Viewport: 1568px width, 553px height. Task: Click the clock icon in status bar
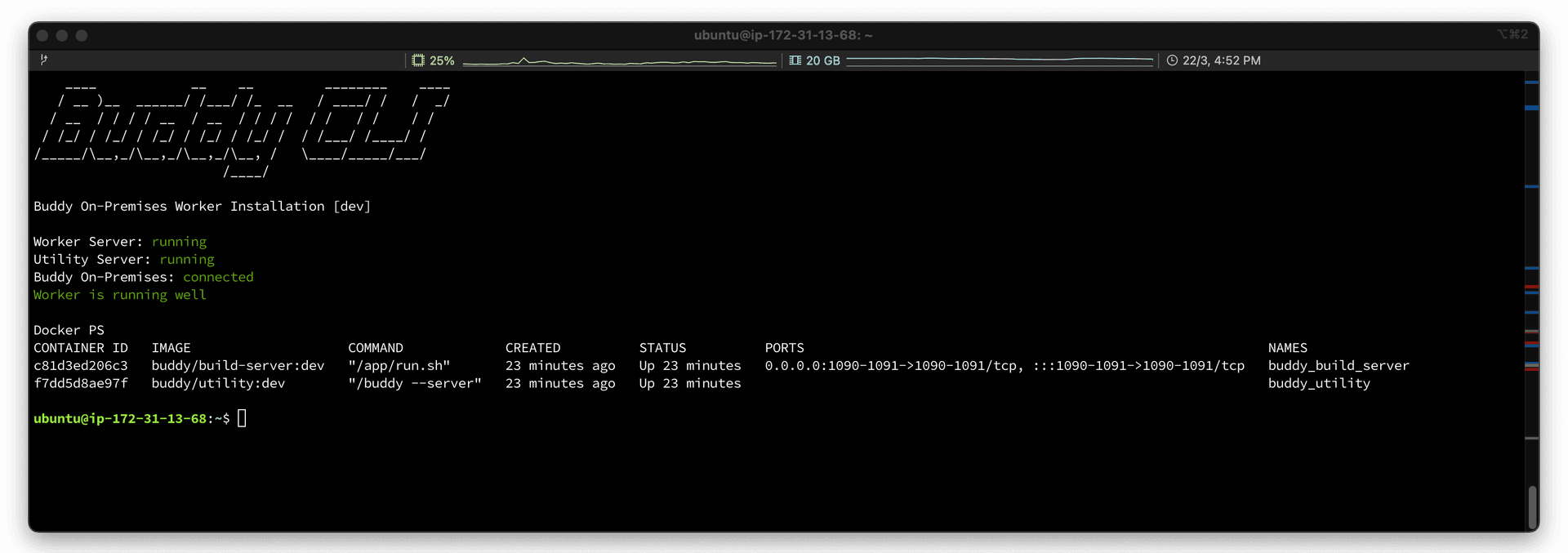coord(1172,60)
